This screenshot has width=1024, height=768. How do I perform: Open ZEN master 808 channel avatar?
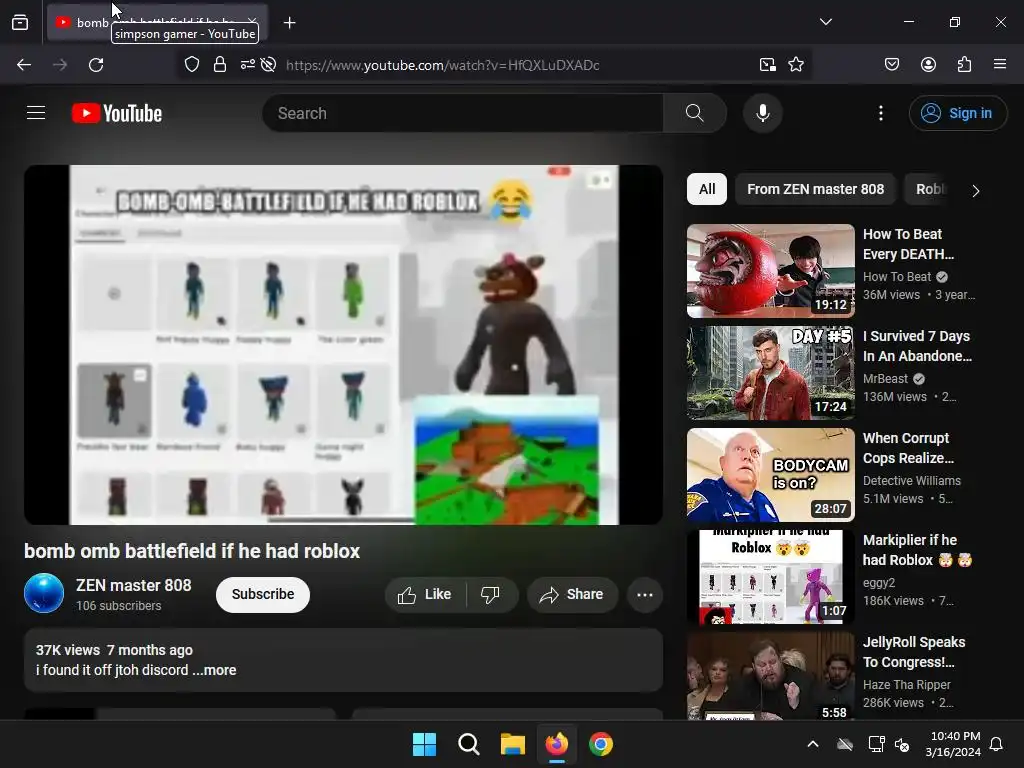point(44,593)
